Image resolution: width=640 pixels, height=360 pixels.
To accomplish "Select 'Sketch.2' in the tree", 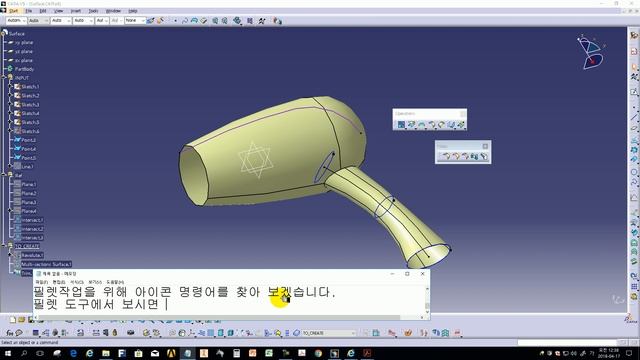I will [30, 96].
